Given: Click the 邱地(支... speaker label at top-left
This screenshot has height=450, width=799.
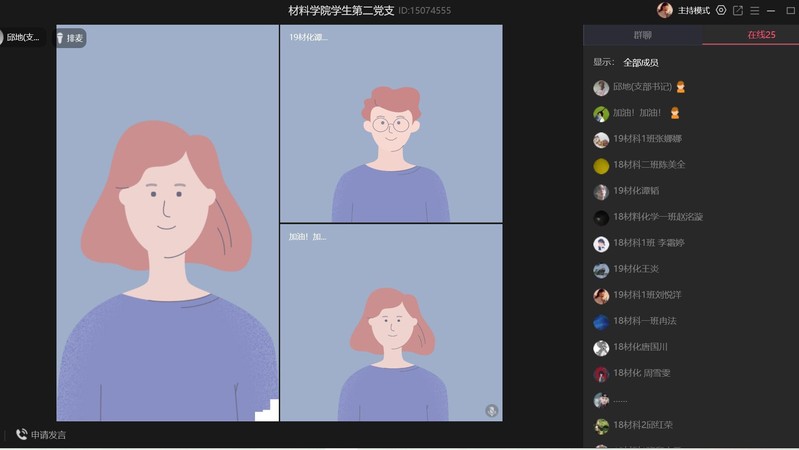Looking at the screenshot, I should pos(22,38).
